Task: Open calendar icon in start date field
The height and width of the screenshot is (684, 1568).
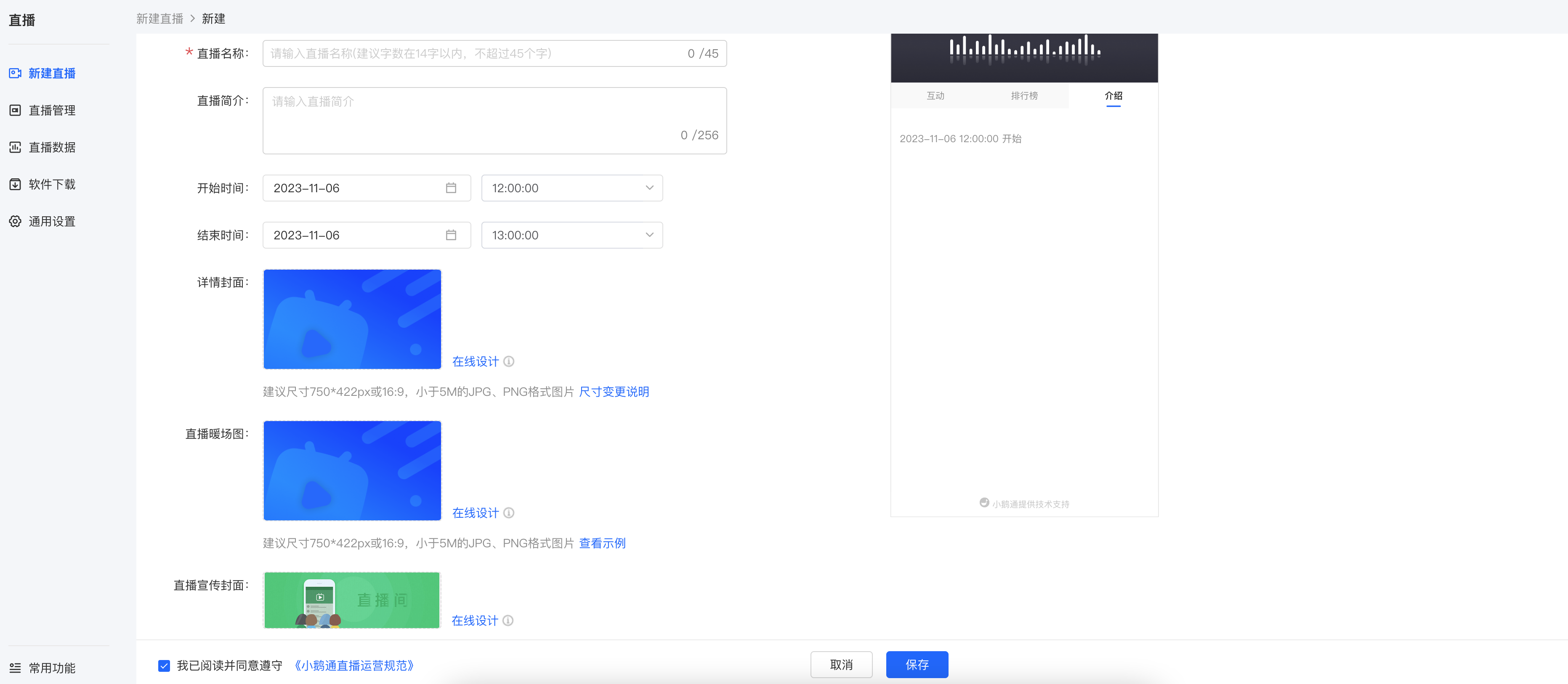Action: [451, 188]
